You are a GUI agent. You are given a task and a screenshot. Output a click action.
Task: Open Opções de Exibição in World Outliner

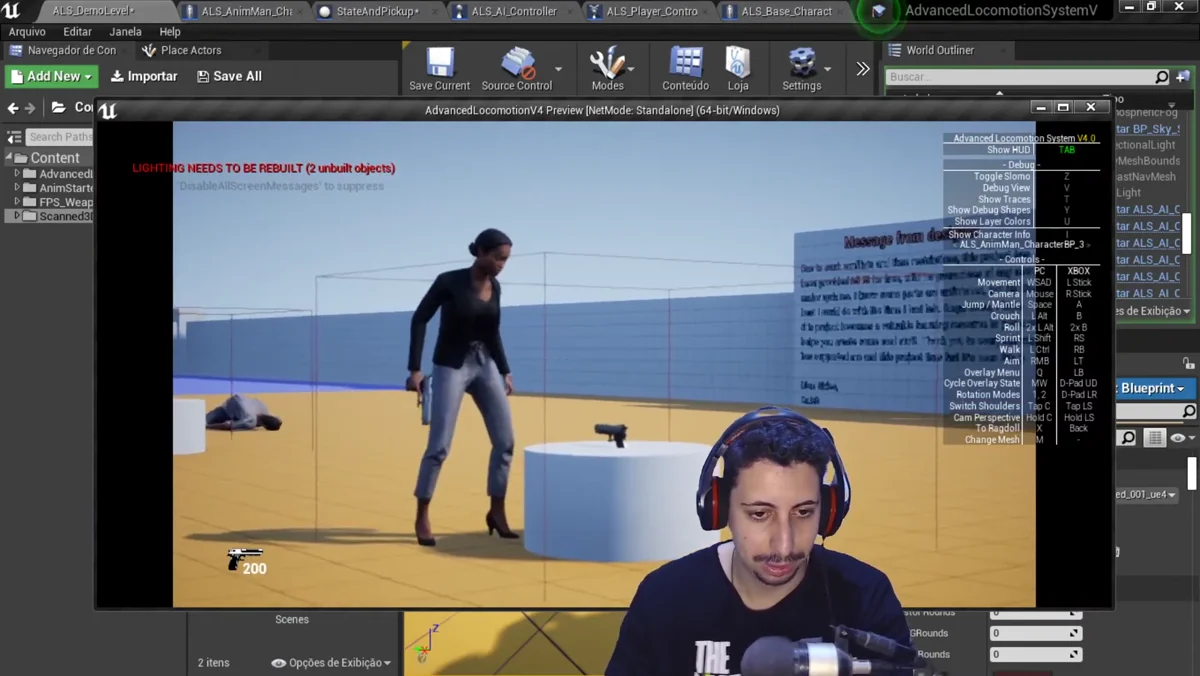coord(1153,311)
